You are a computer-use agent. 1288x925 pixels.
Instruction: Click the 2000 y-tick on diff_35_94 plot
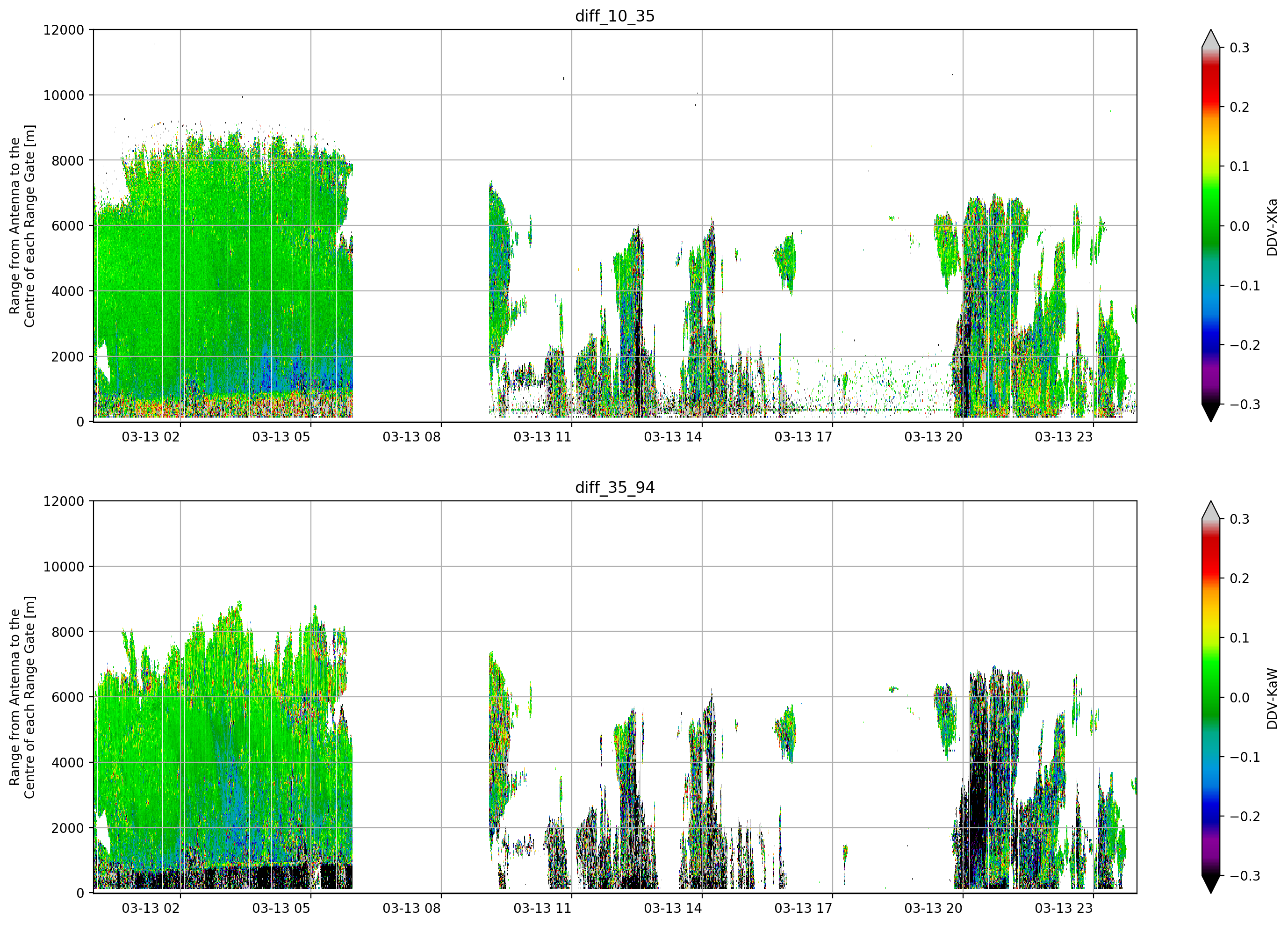point(68,828)
